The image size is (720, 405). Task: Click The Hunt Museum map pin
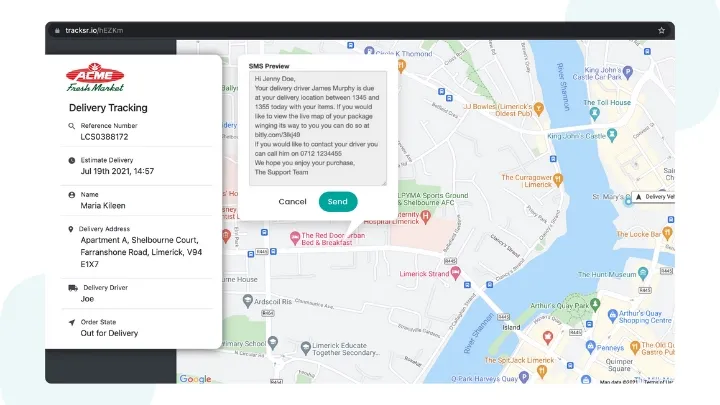(x=643, y=274)
